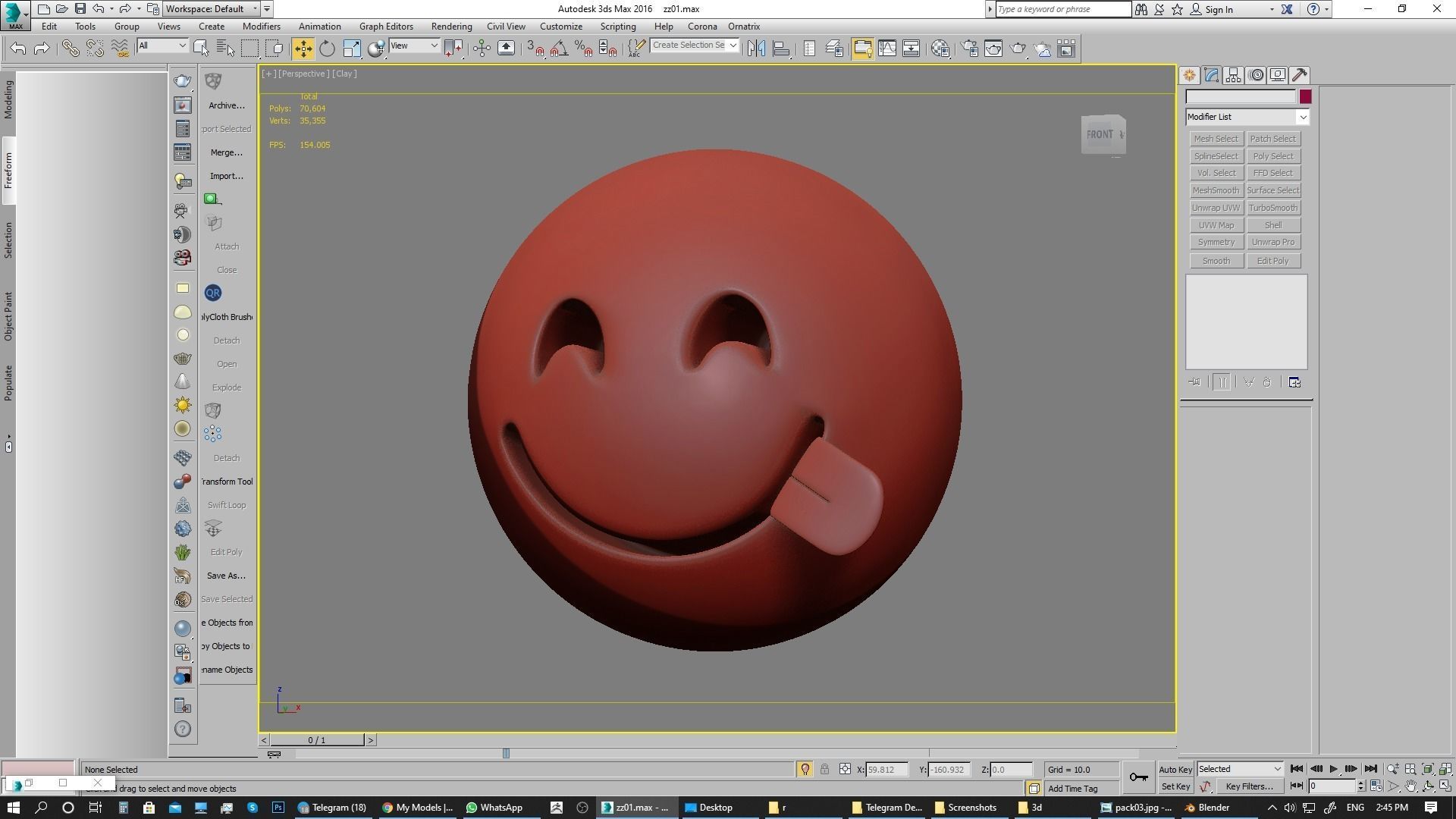This screenshot has width=1456, height=819.
Task: Click the Merge... button
Action: [x=227, y=152]
